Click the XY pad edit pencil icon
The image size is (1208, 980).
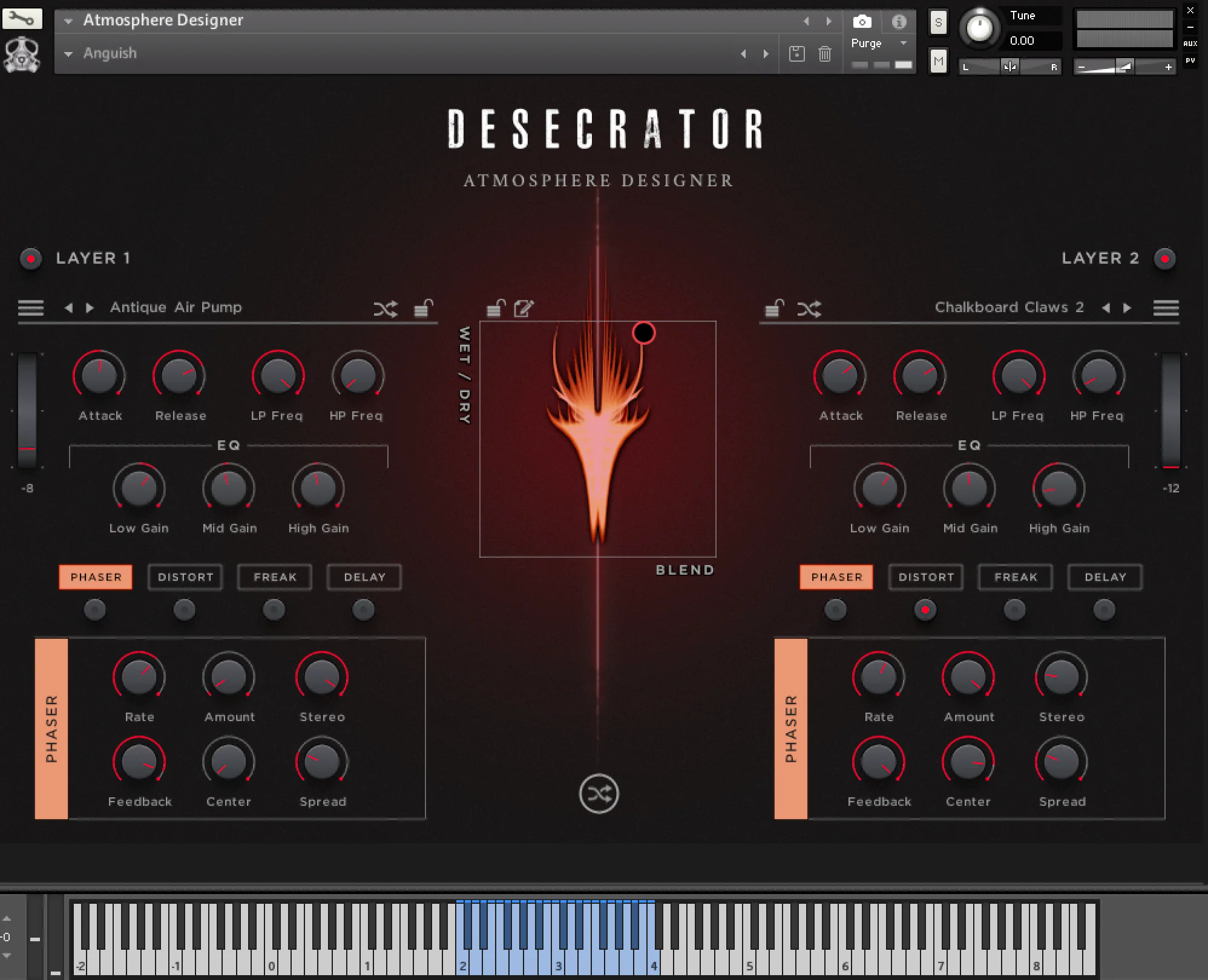[524, 309]
